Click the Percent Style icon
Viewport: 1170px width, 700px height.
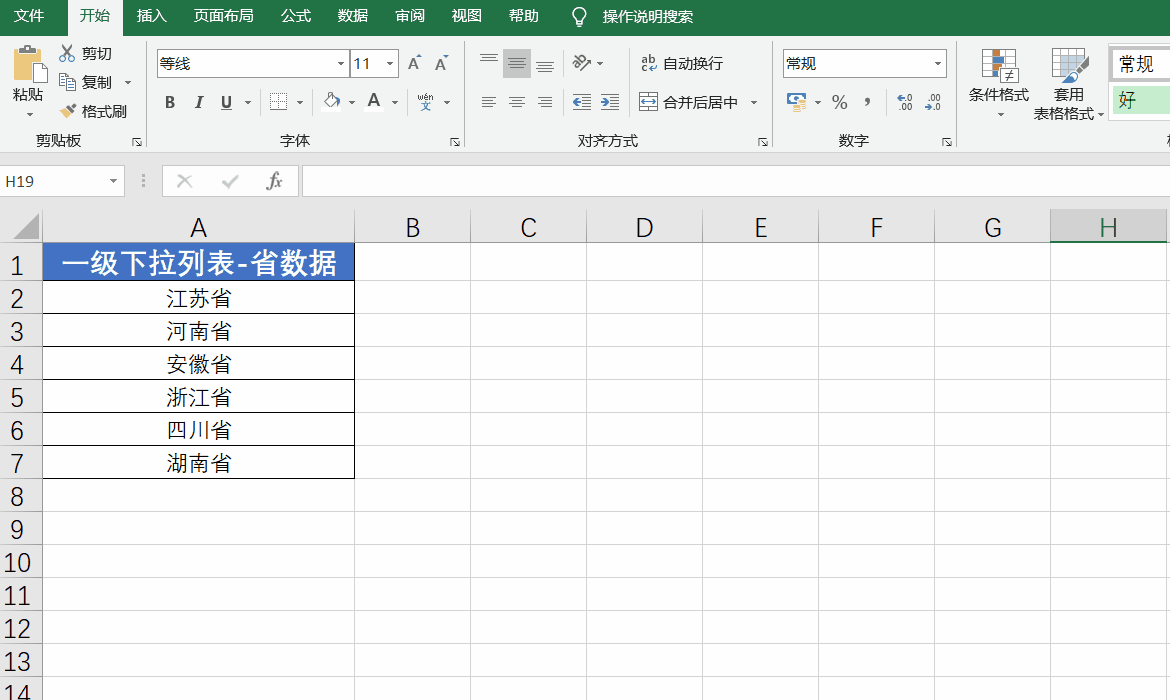tap(840, 101)
